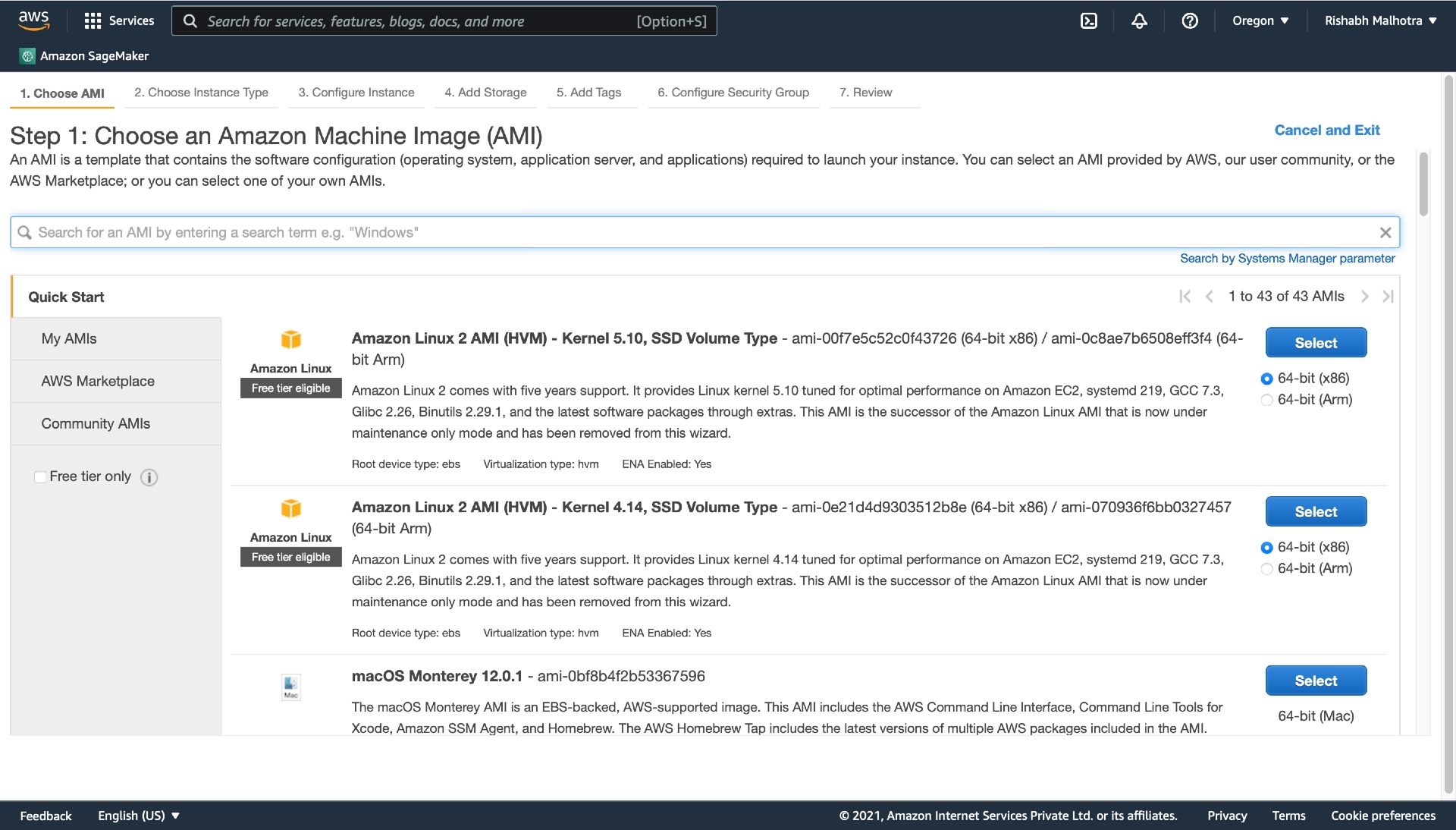
Task: Switch to 5. Add Tags tab
Action: pyautogui.click(x=588, y=93)
